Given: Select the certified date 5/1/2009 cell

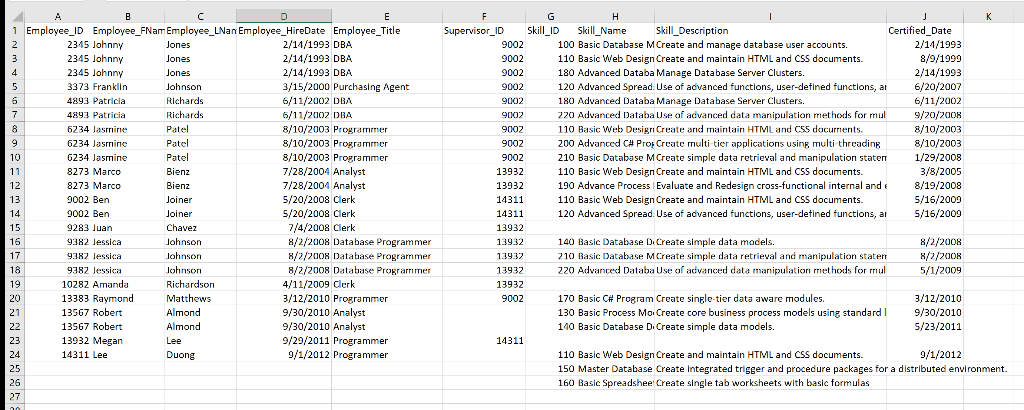Looking at the screenshot, I should pos(925,270).
